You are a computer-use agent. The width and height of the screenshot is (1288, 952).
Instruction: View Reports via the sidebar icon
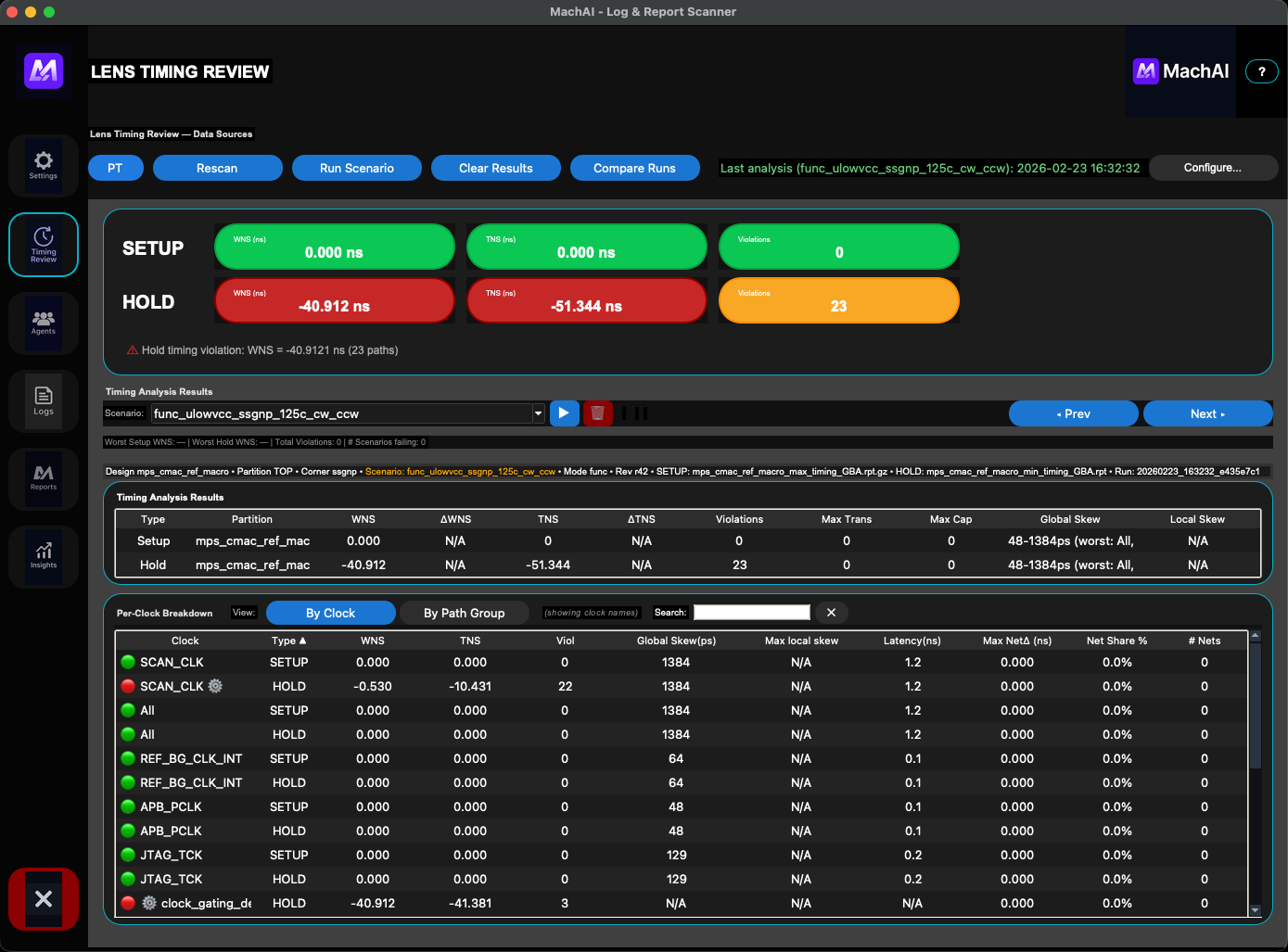(43, 478)
